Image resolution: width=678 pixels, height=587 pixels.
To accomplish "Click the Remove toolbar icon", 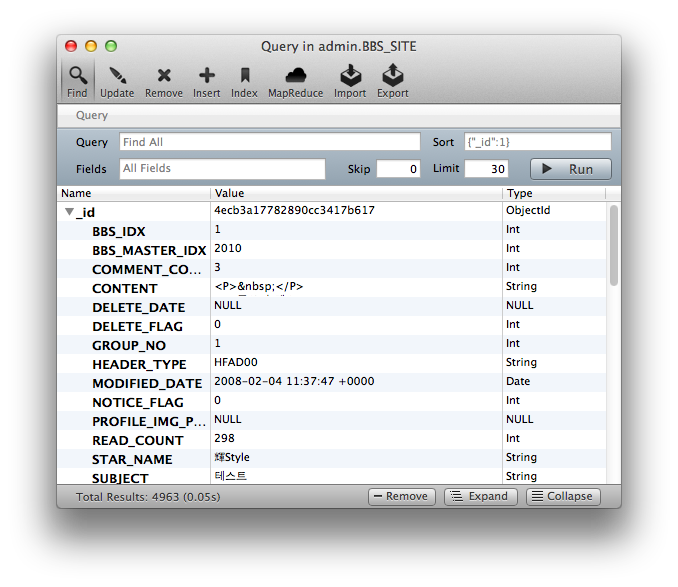I will pyautogui.click(x=164, y=82).
